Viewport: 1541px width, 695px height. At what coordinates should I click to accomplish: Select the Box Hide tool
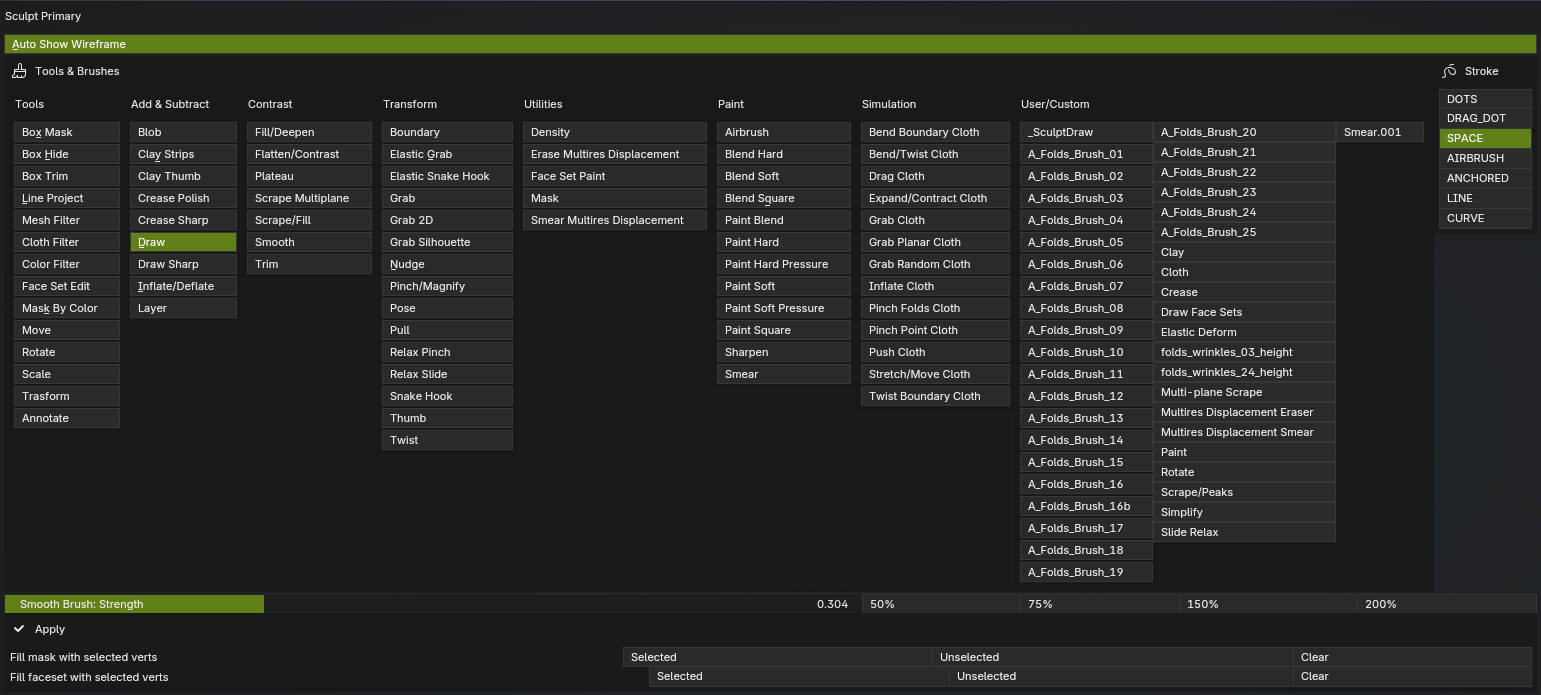click(x=67, y=154)
